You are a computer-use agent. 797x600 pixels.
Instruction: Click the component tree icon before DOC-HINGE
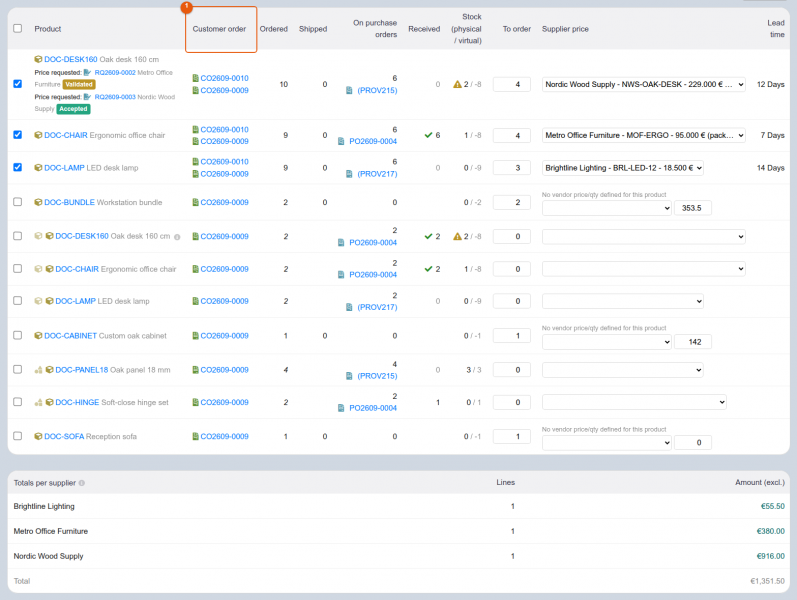tap(38, 402)
